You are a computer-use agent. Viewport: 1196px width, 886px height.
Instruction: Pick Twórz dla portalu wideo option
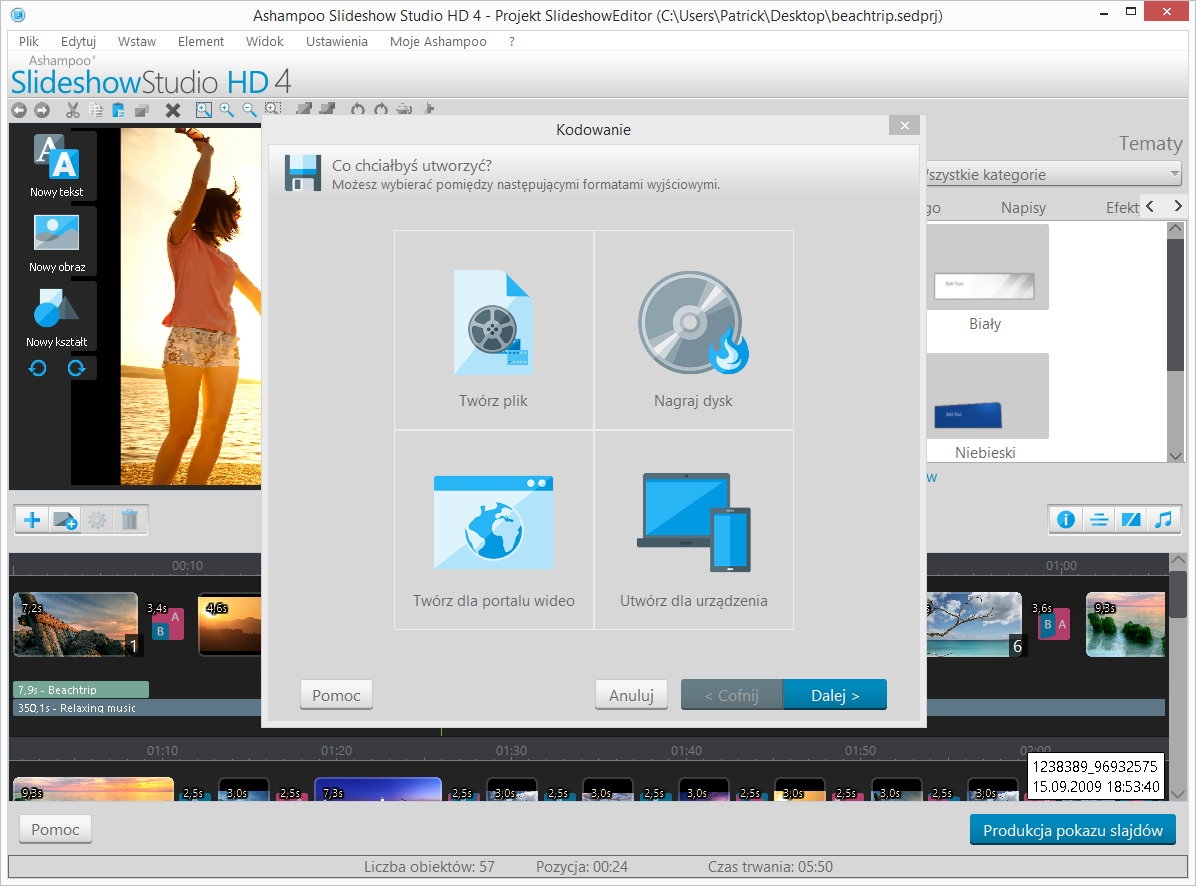pyautogui.click(x=493, y=530)
